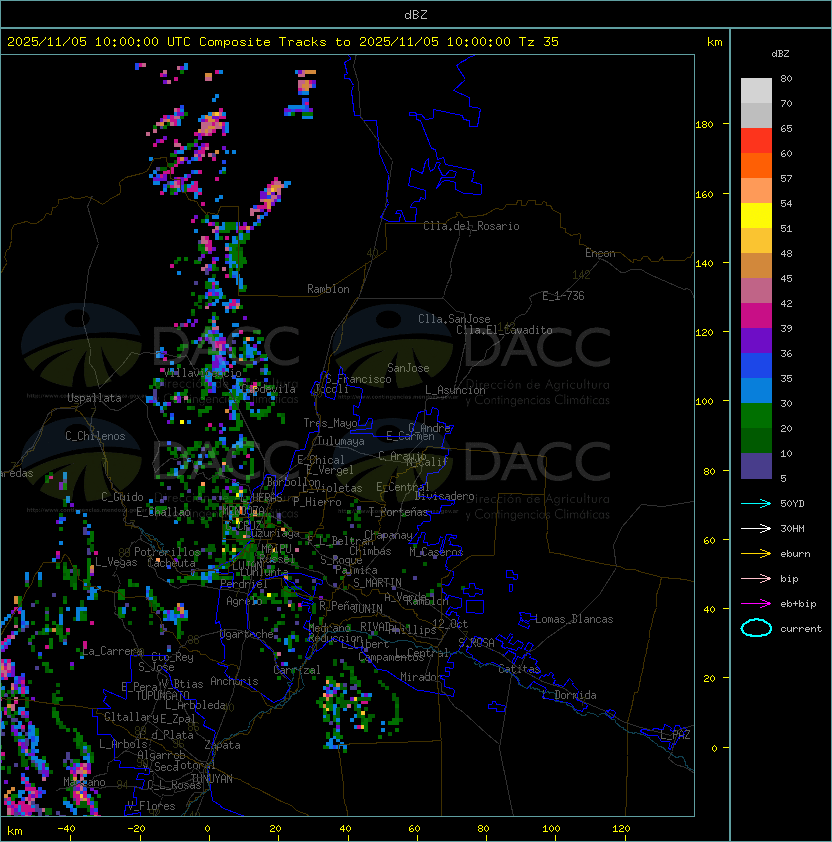Click the 'Medrano' map label
This screenshot has width=832, height=842.
330,627
